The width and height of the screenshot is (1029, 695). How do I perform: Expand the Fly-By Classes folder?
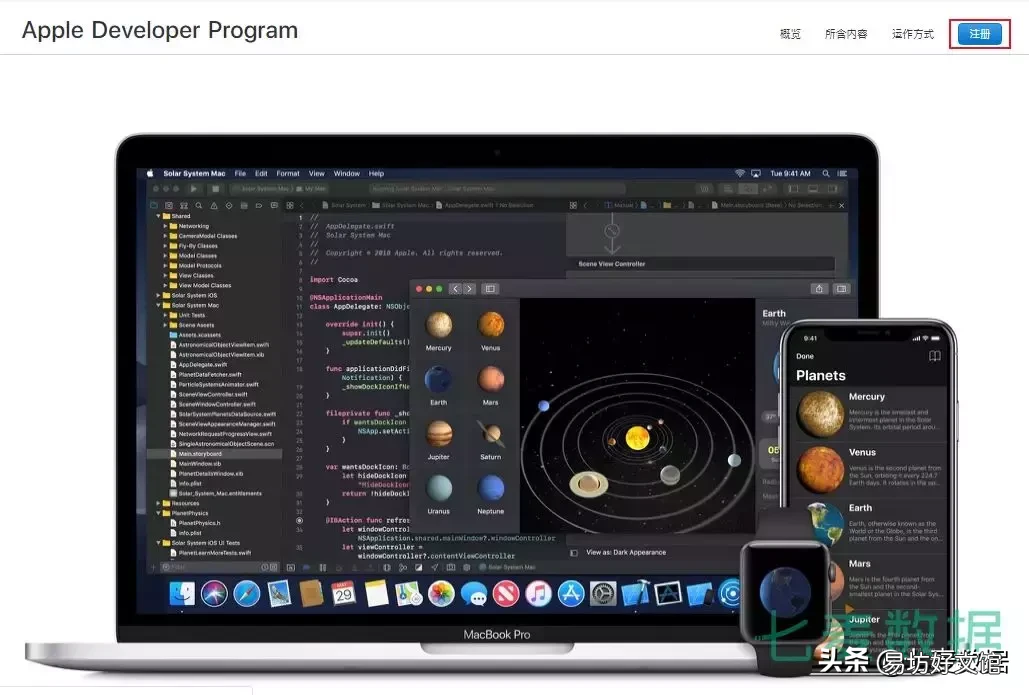(x=165, y=245)
